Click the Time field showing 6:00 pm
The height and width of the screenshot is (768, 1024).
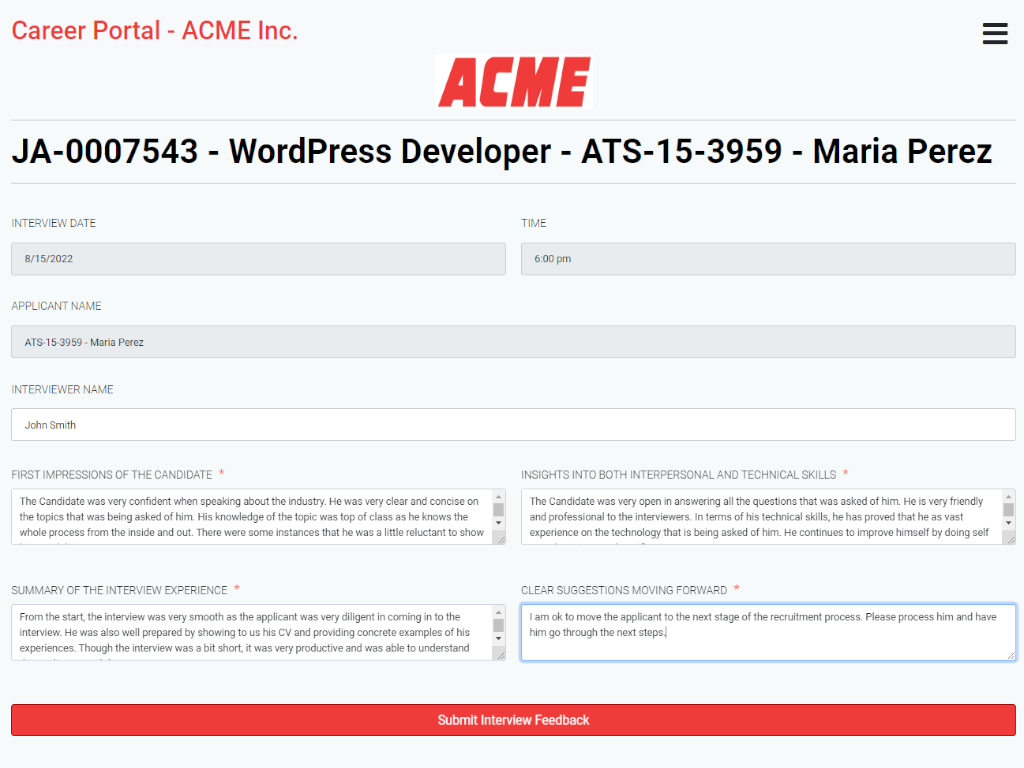coord(768,259)
